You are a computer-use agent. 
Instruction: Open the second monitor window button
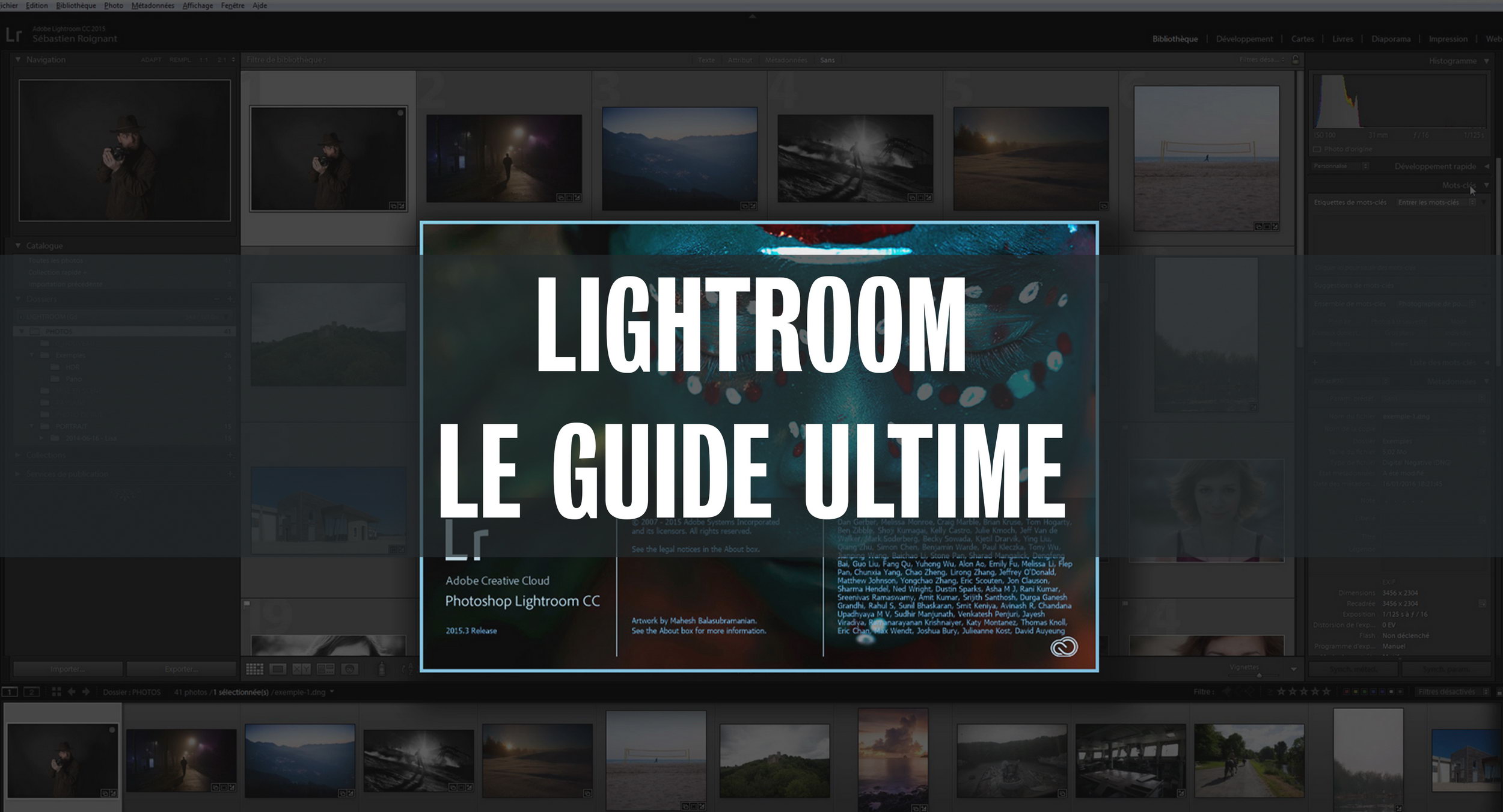31,692
